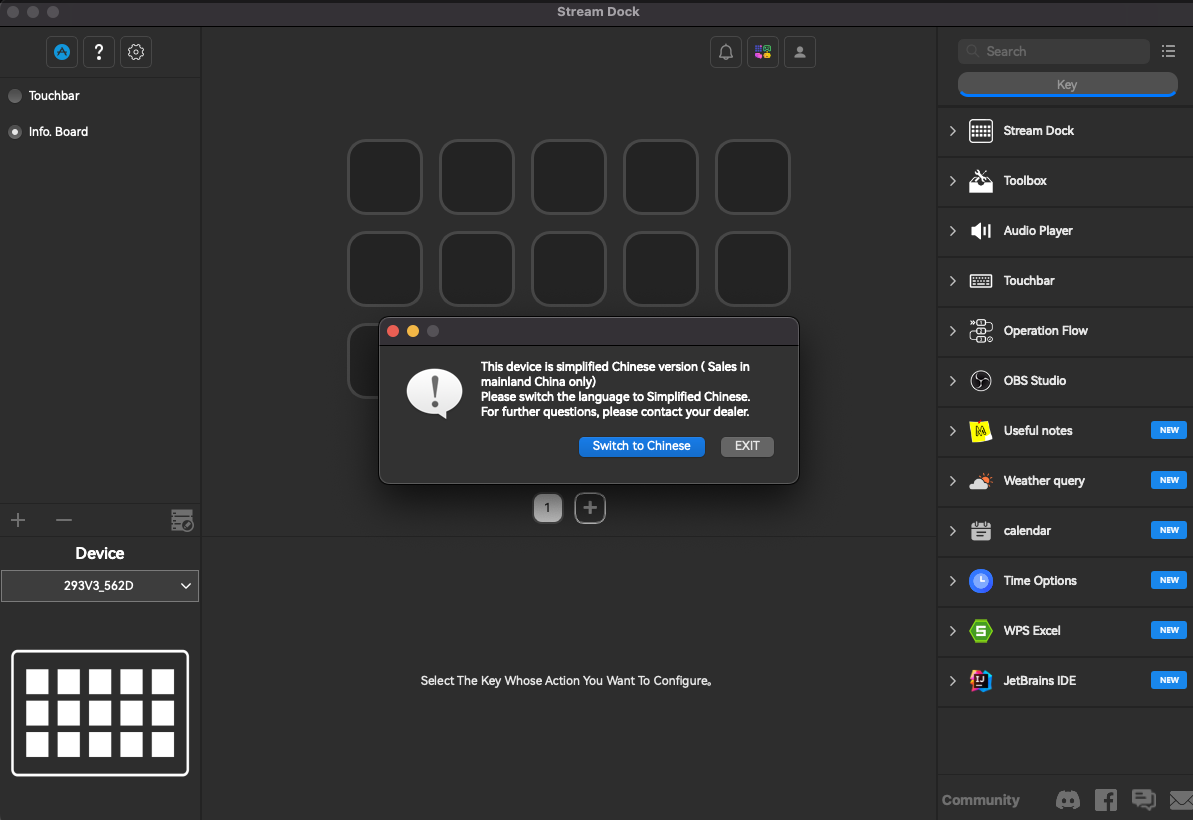The width and height of the screenshot is (1193, 820).
Task: Expand the Weather query category chevron
Action: coord(953,481)
